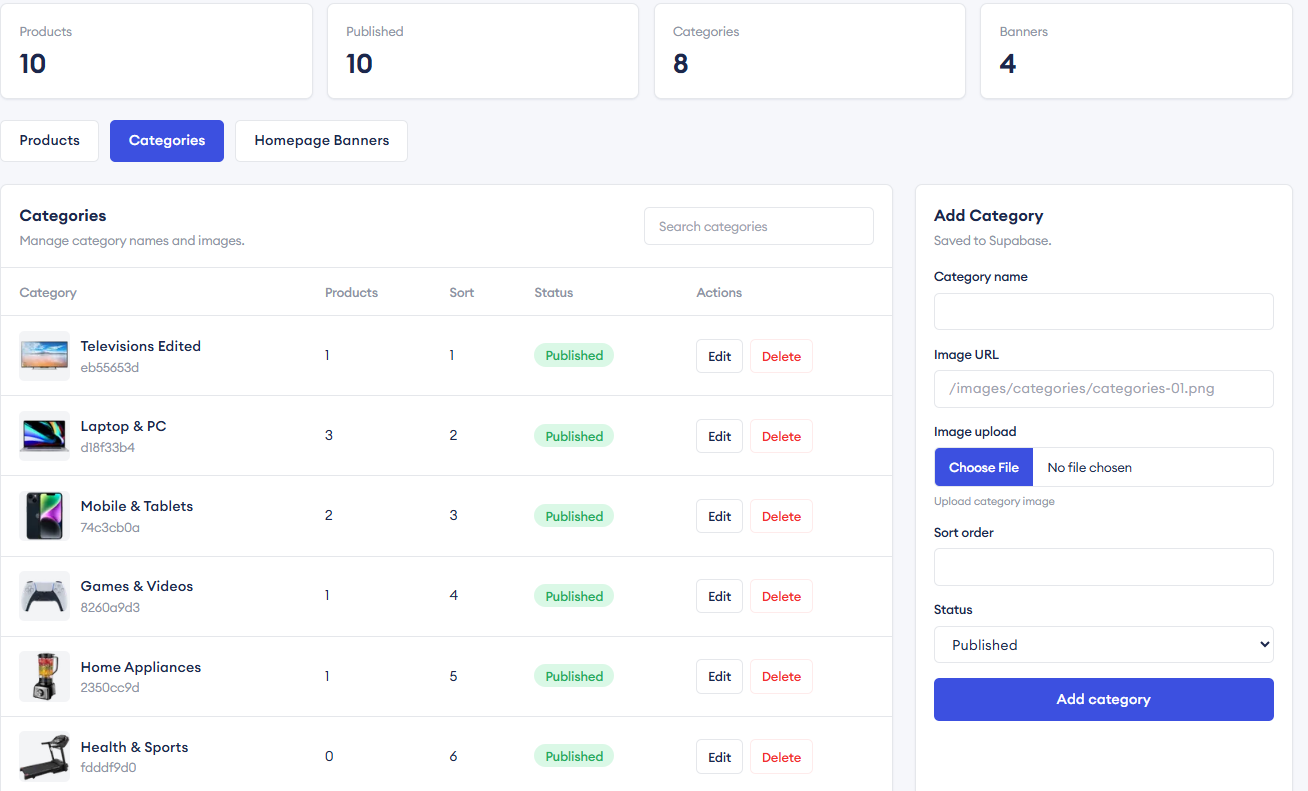Click the Laptop & PC category image
1308x791 pixels.
pyautogui.click(x=44, y=436)
